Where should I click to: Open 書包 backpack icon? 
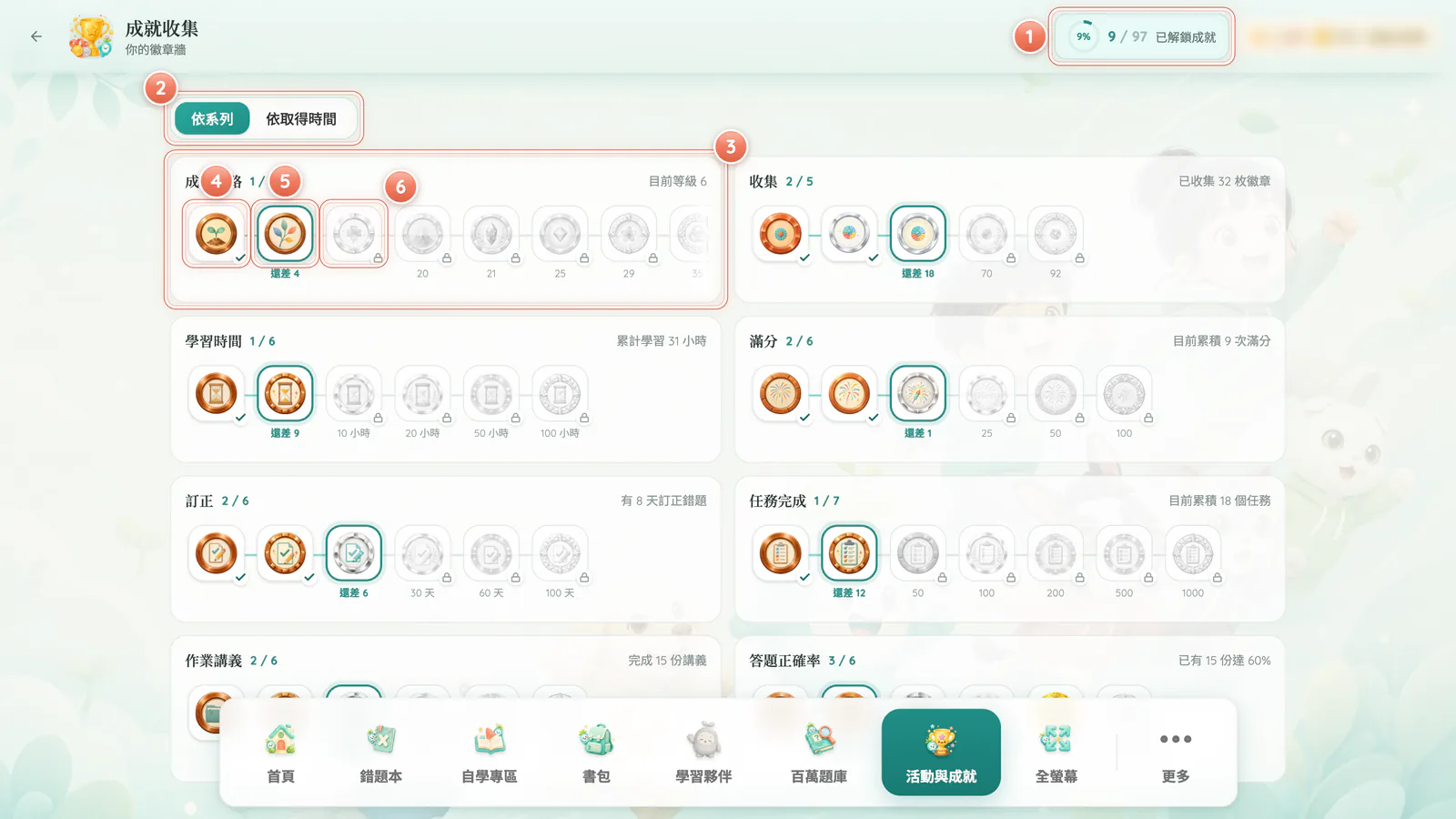coord(596,752)
